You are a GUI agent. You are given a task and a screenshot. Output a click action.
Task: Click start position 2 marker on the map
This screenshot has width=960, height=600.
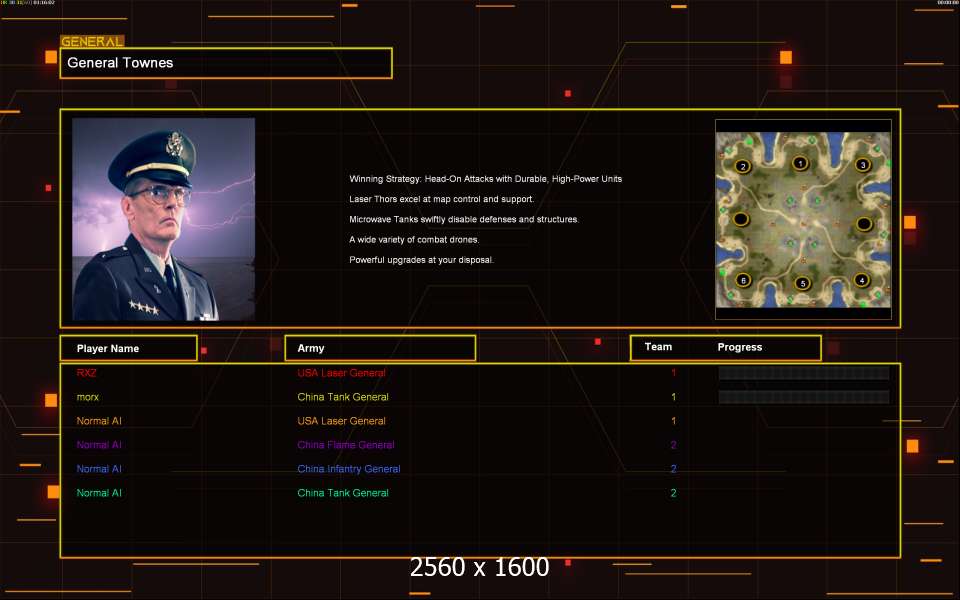coord(743,167)
